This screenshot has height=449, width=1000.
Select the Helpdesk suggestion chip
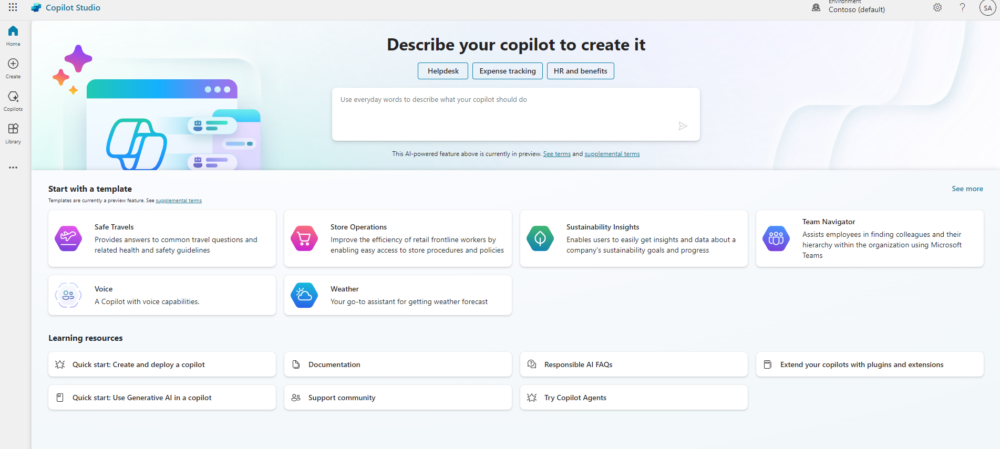[442, 71]
